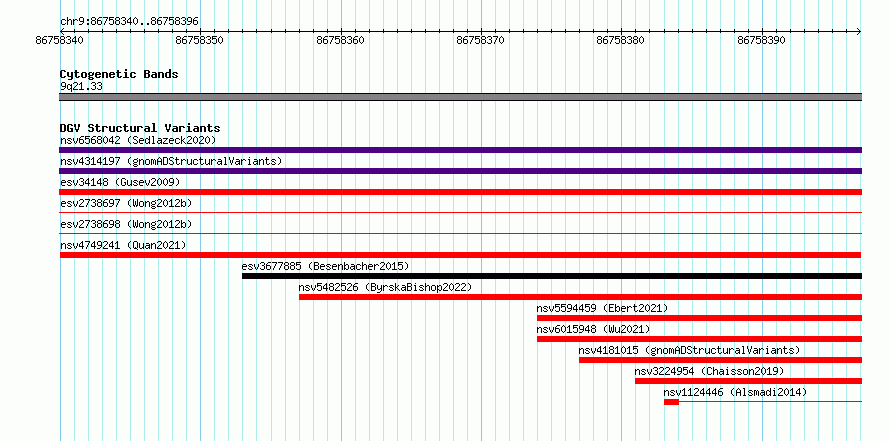Screen dimensions: 890x441
Task: Click the thick red bar under esv34148
Action: (461, 192)
